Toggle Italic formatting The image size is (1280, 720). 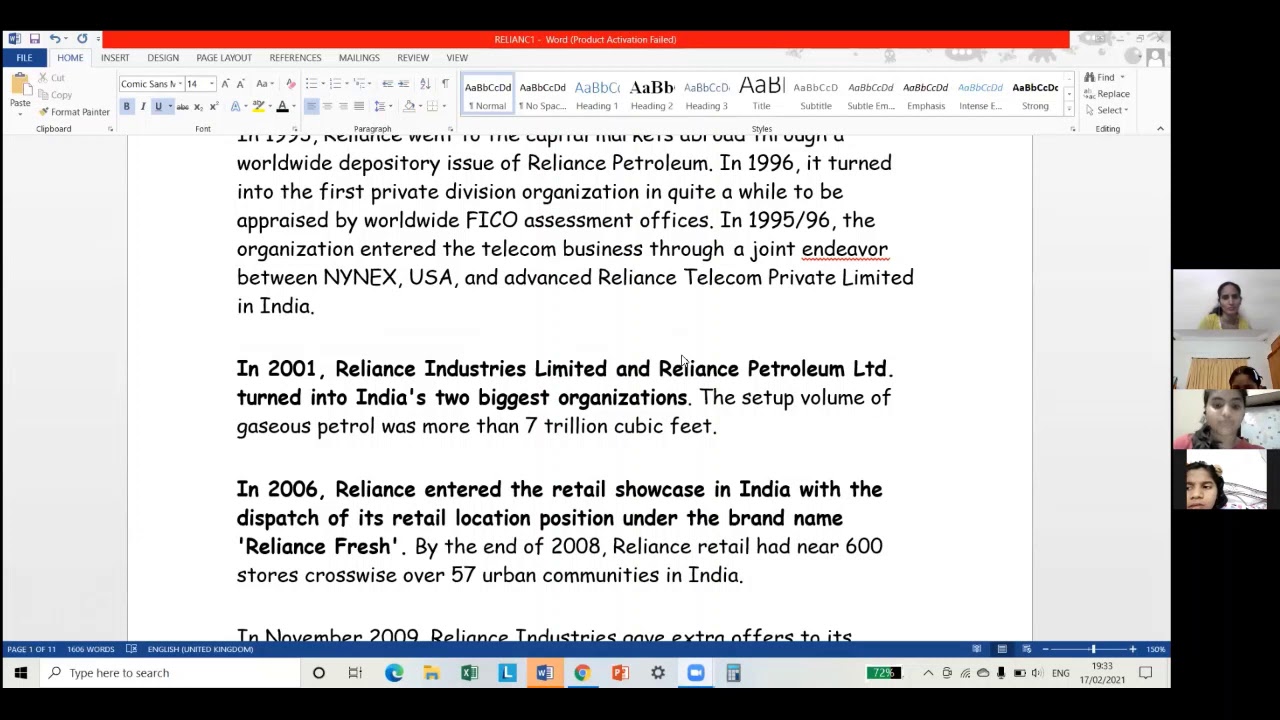click(x=142, y=106)
